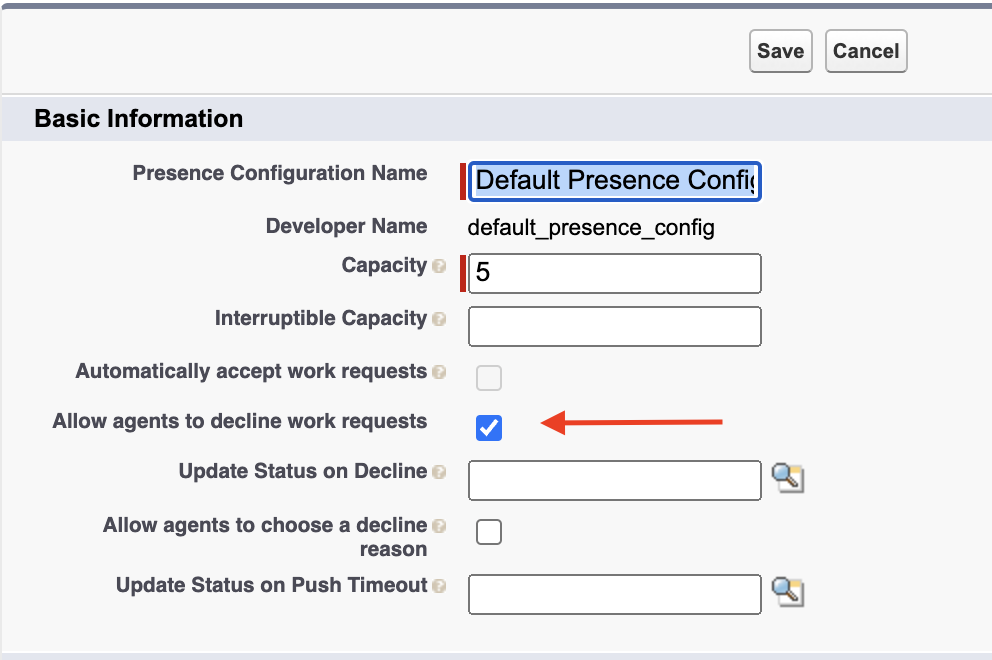Open lookup for Update Status on Decline
Image resolution: width=992 pixels, height=660 pixels.
coord(788,478)
